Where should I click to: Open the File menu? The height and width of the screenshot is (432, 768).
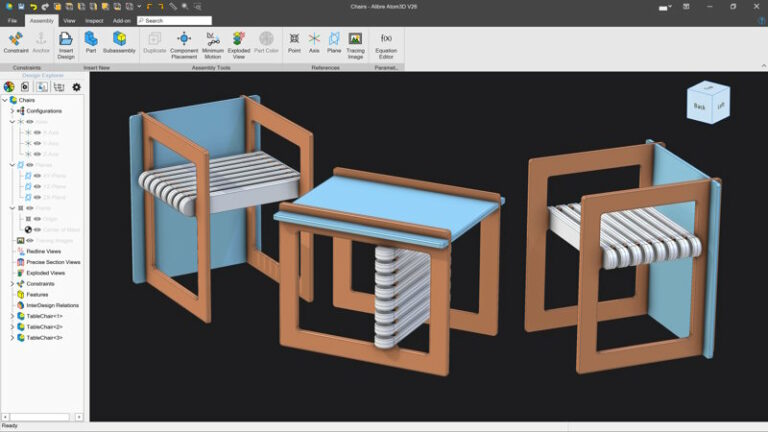pos(12,21)
